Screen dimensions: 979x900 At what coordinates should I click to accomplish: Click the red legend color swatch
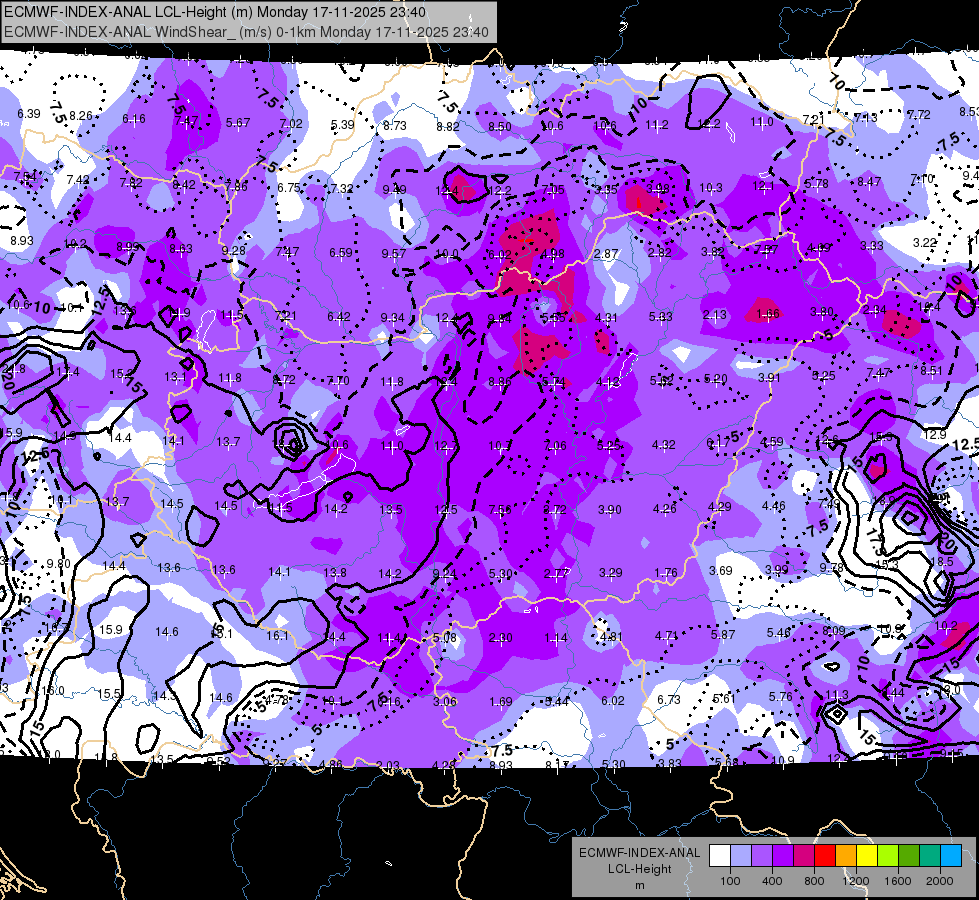[x=825, y=856]
